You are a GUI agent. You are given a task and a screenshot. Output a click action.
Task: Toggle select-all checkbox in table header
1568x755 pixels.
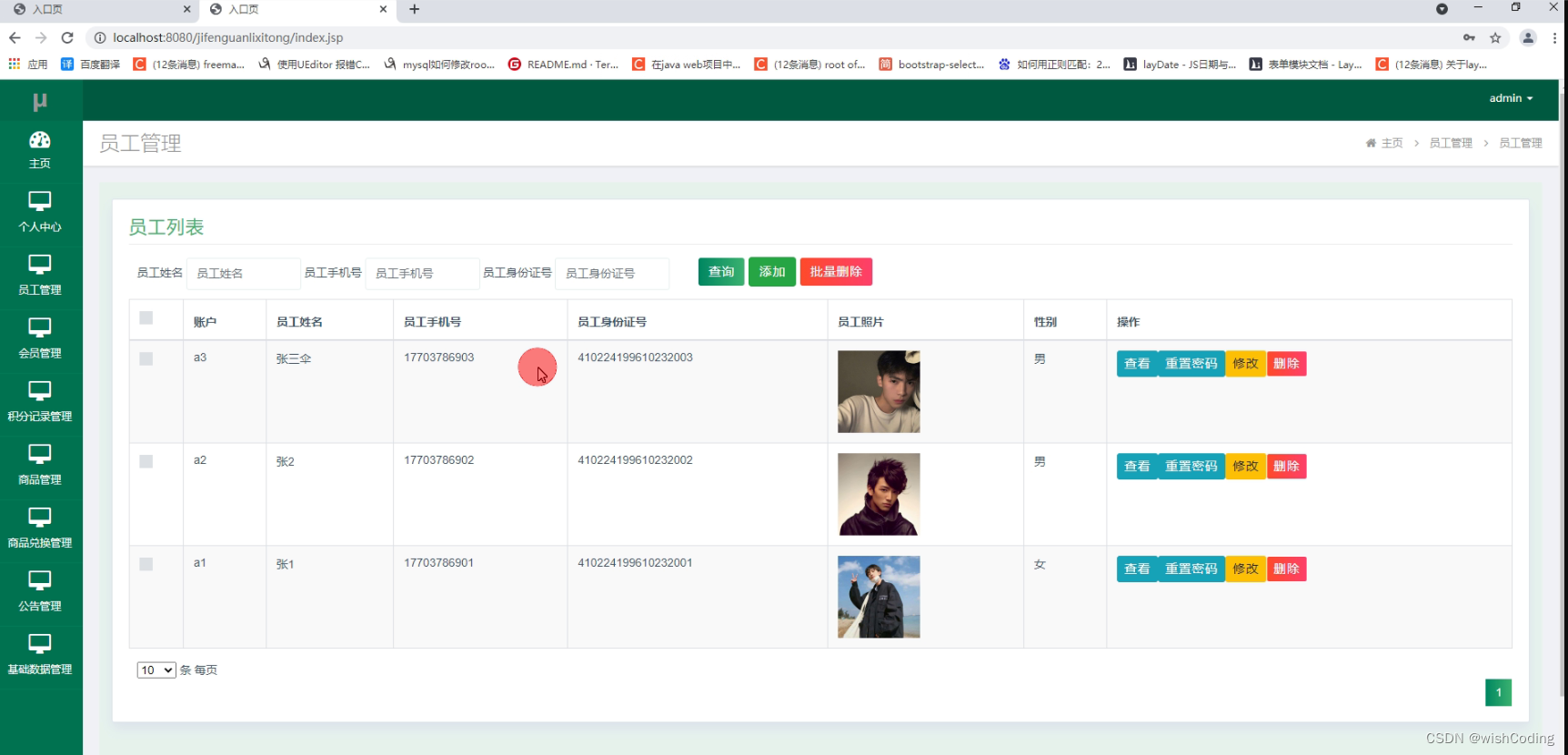pos(146,317)
